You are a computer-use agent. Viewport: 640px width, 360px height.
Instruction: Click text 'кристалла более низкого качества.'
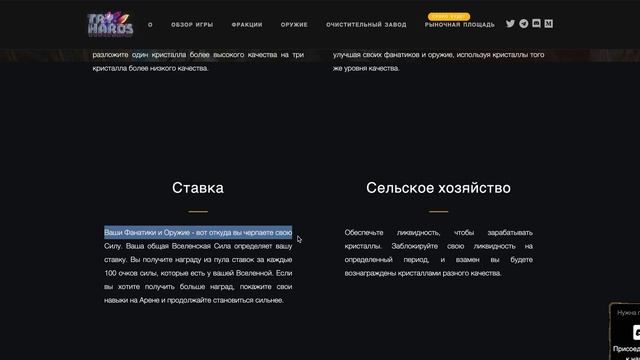pyautogui.click(x=150, y=69)
